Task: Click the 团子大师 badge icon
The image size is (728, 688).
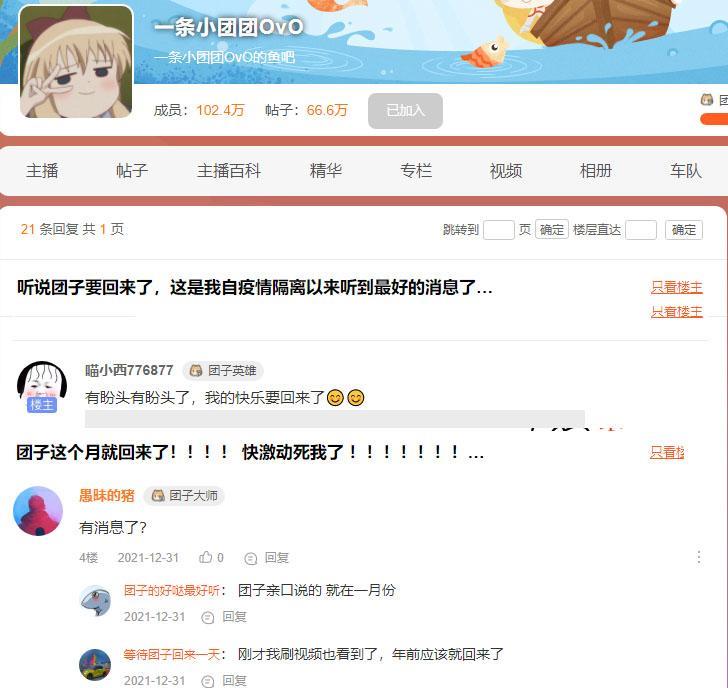Action: [158, 495]
